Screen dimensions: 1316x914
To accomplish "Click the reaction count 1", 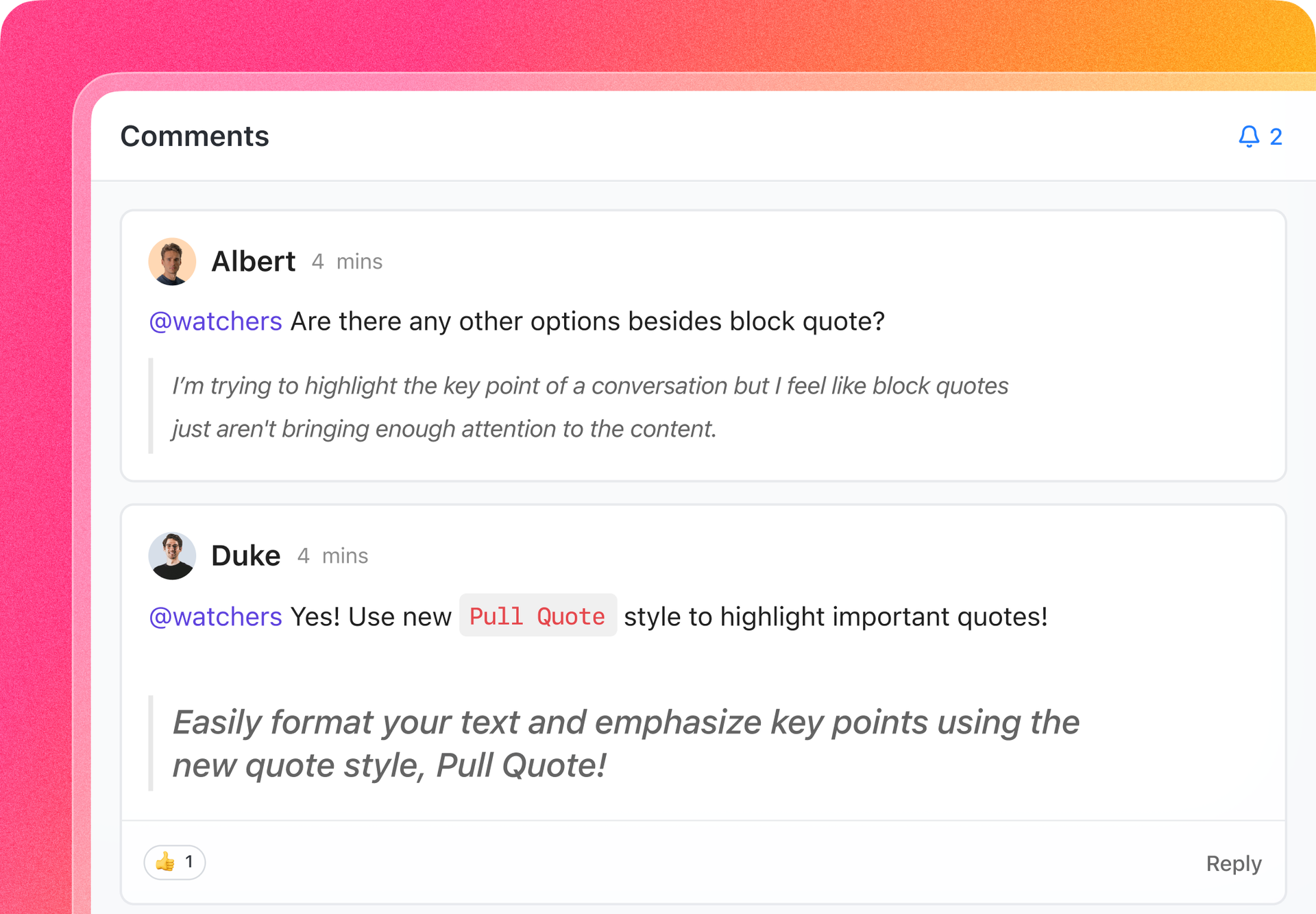I will click(x=189, y=862).
